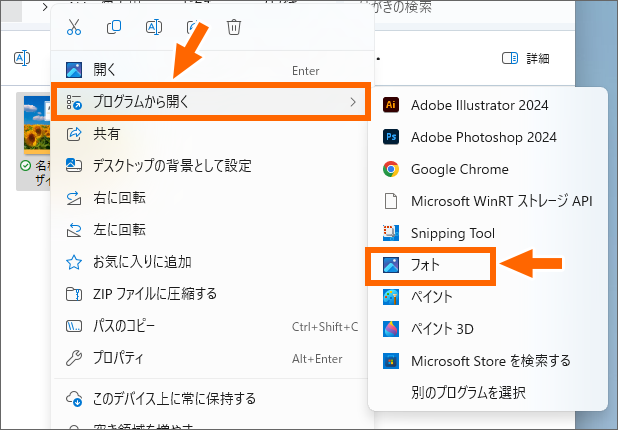Select デスクトップの背景として設定
Viewport: 618px width, 430px height.
pos(212,166)
